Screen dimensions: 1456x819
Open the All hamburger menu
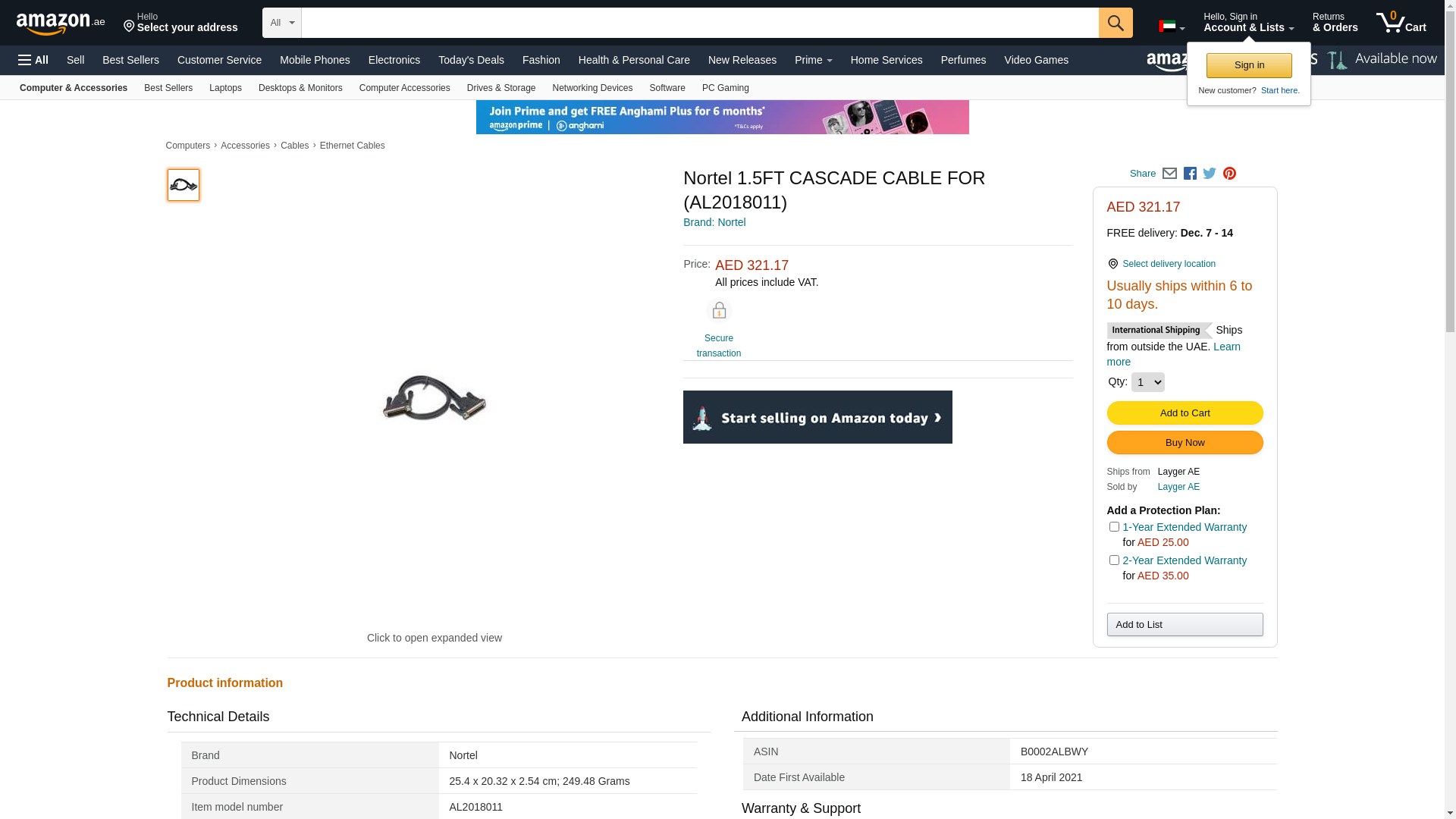point(33,60)
